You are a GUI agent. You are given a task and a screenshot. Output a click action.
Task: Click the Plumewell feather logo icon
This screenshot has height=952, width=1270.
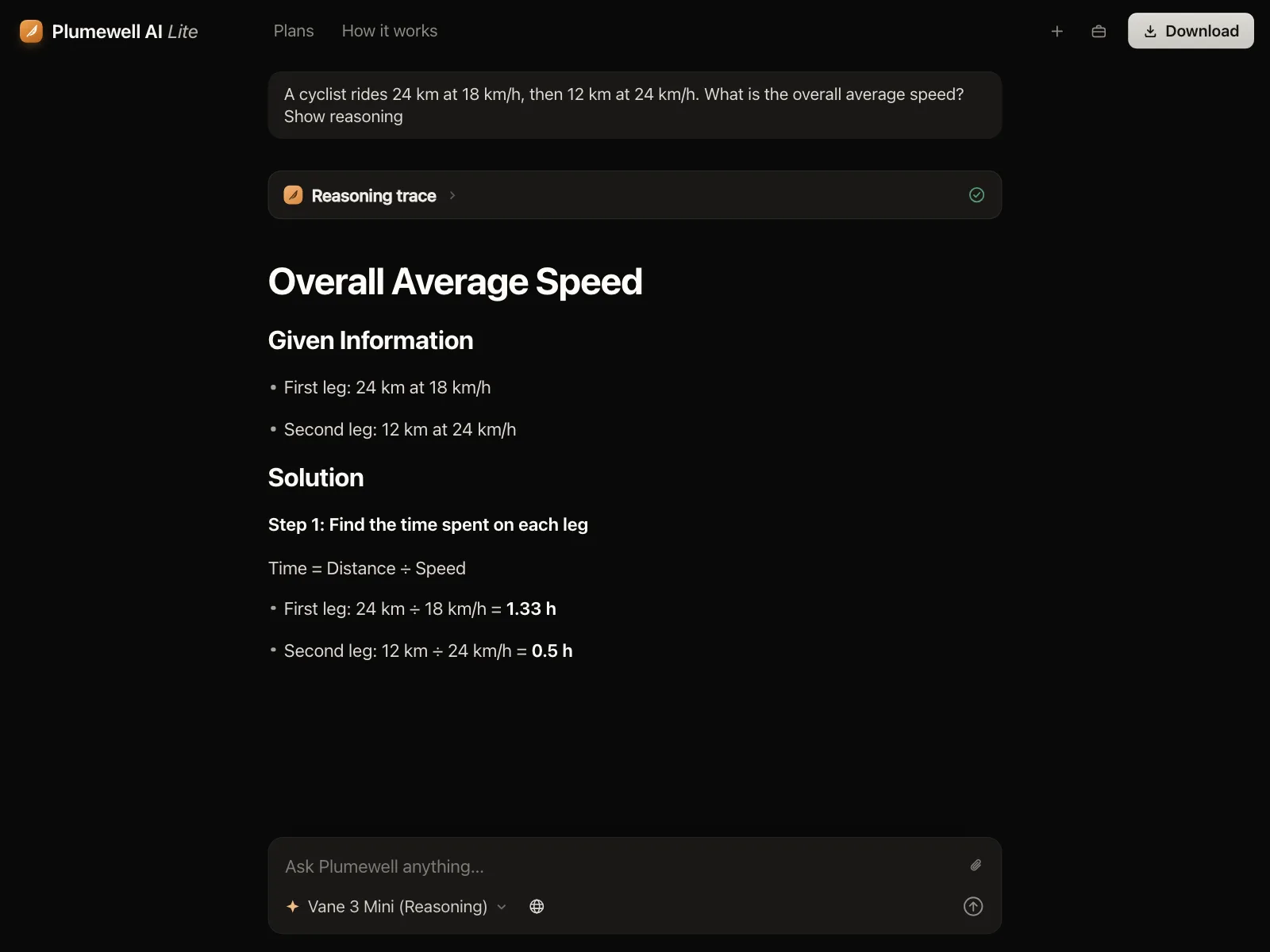[x=31, y=31]
